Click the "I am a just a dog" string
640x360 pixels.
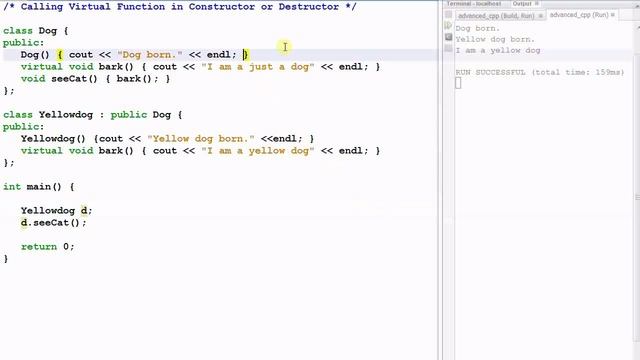coord(258,67)
